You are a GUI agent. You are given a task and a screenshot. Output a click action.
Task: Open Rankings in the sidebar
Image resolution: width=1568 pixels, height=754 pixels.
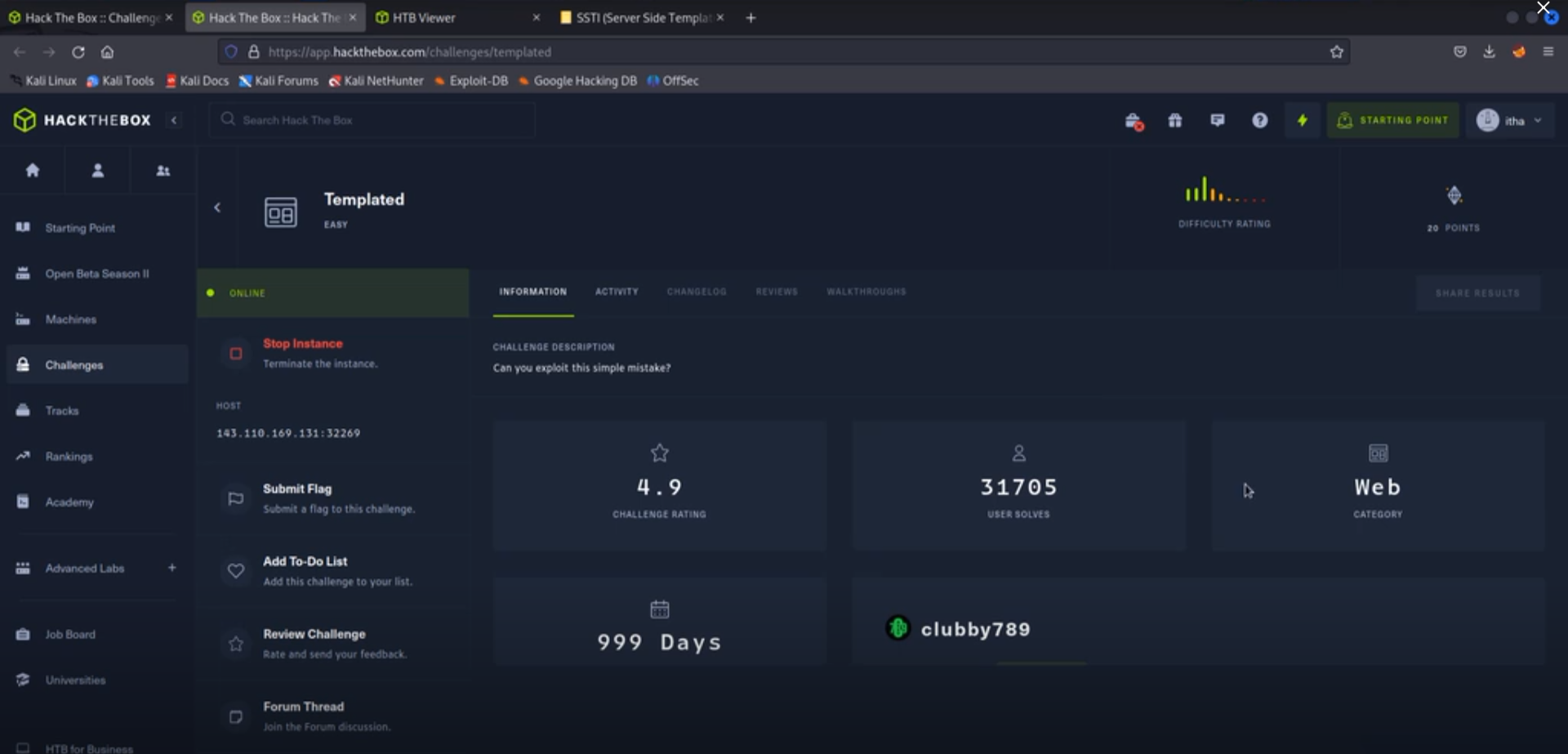96,456
